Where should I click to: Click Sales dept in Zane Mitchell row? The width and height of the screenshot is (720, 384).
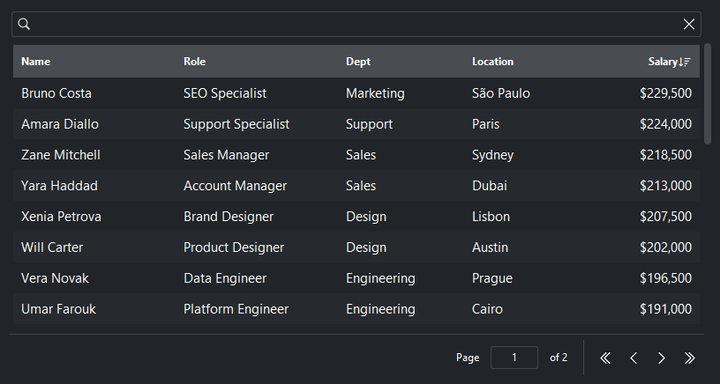pos(361,155)
